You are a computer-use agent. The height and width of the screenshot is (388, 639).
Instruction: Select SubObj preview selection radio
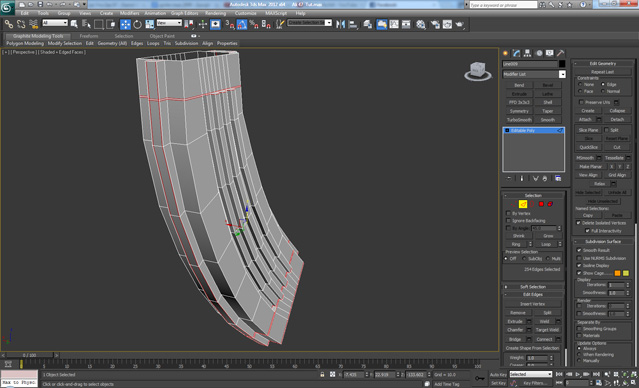coord(524,258)
